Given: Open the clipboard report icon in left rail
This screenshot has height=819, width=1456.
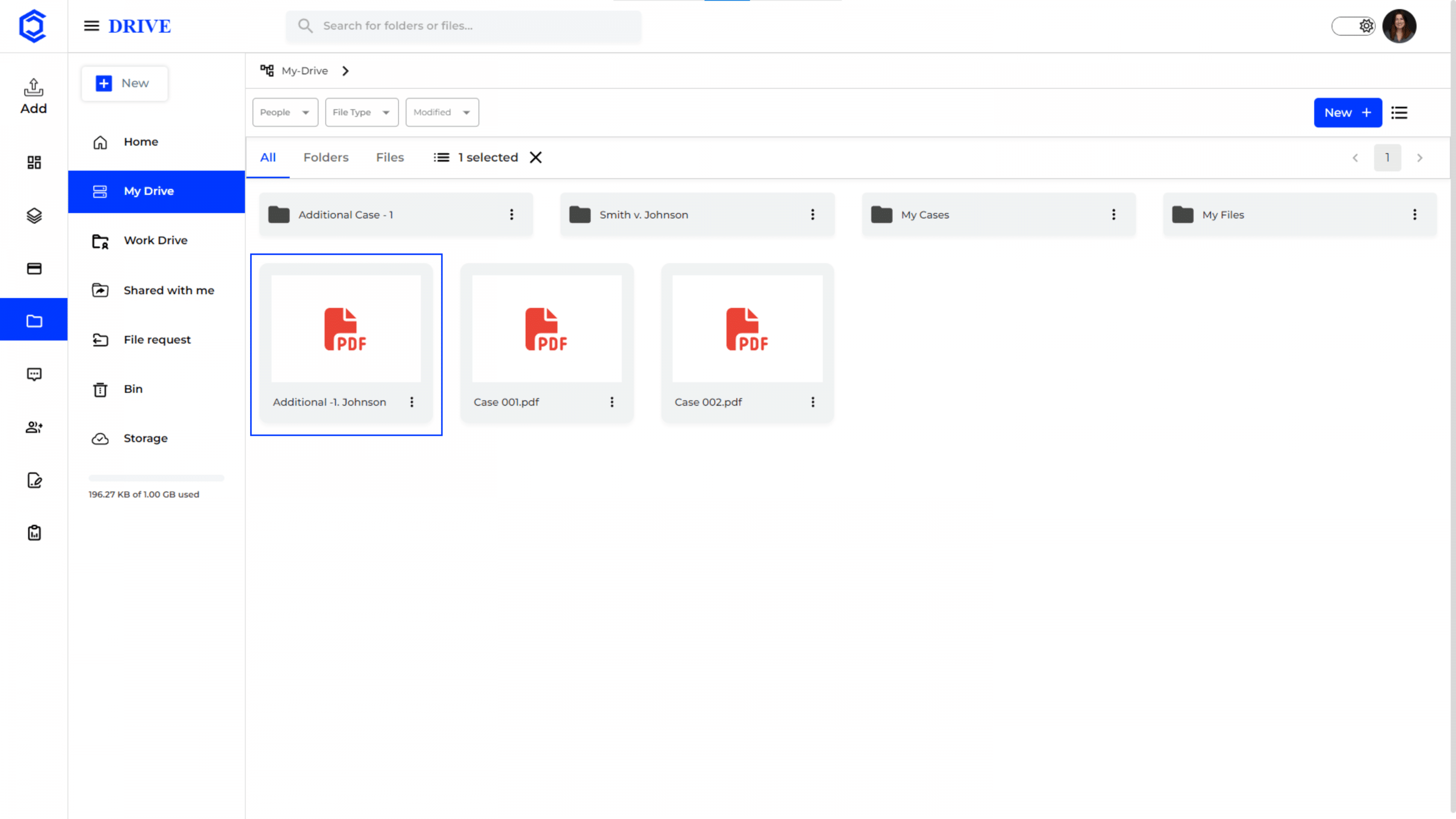Looking at the screenshot, I should pyautogui.click(x=34, y=533).
